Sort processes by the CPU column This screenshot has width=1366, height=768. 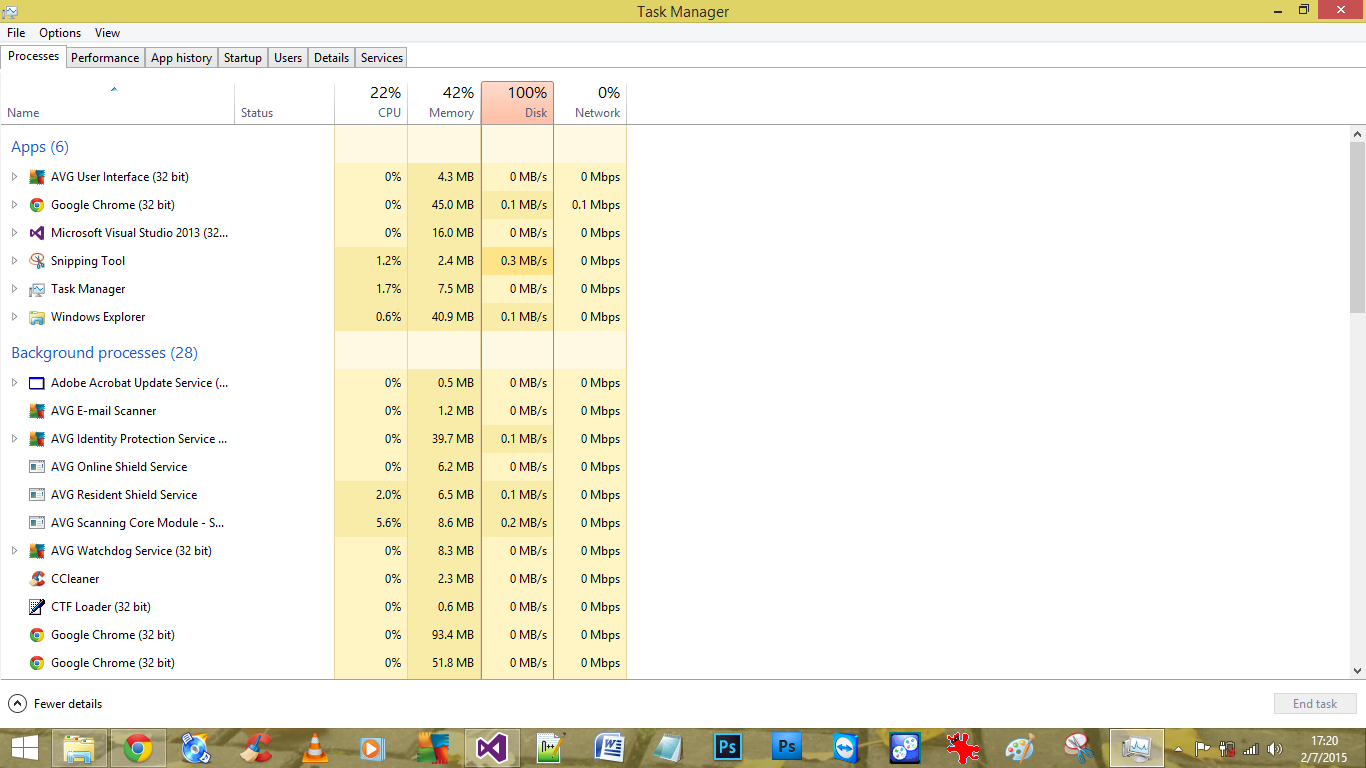[x=371, y=103]
